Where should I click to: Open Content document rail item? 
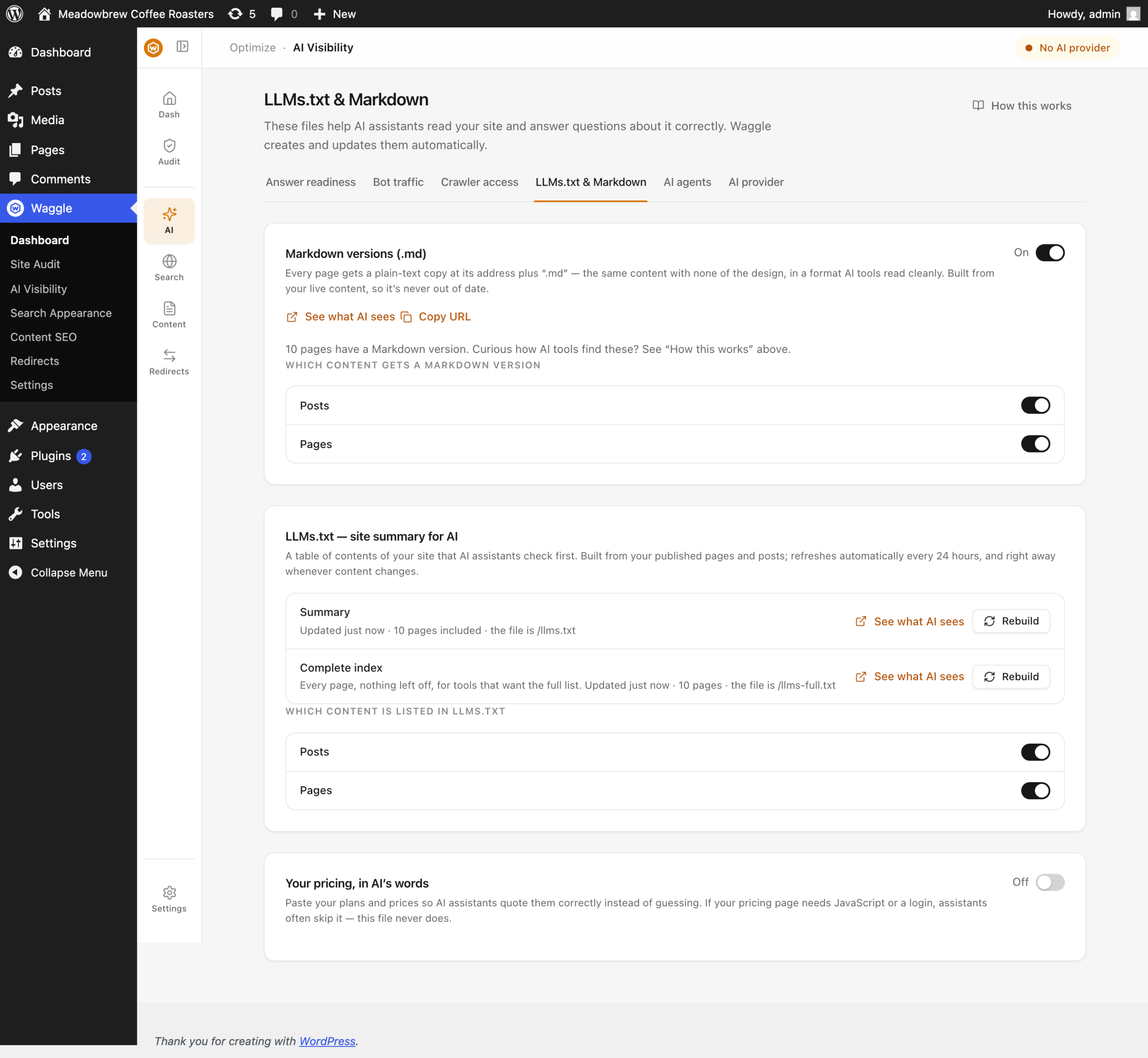tap(169, 315)
